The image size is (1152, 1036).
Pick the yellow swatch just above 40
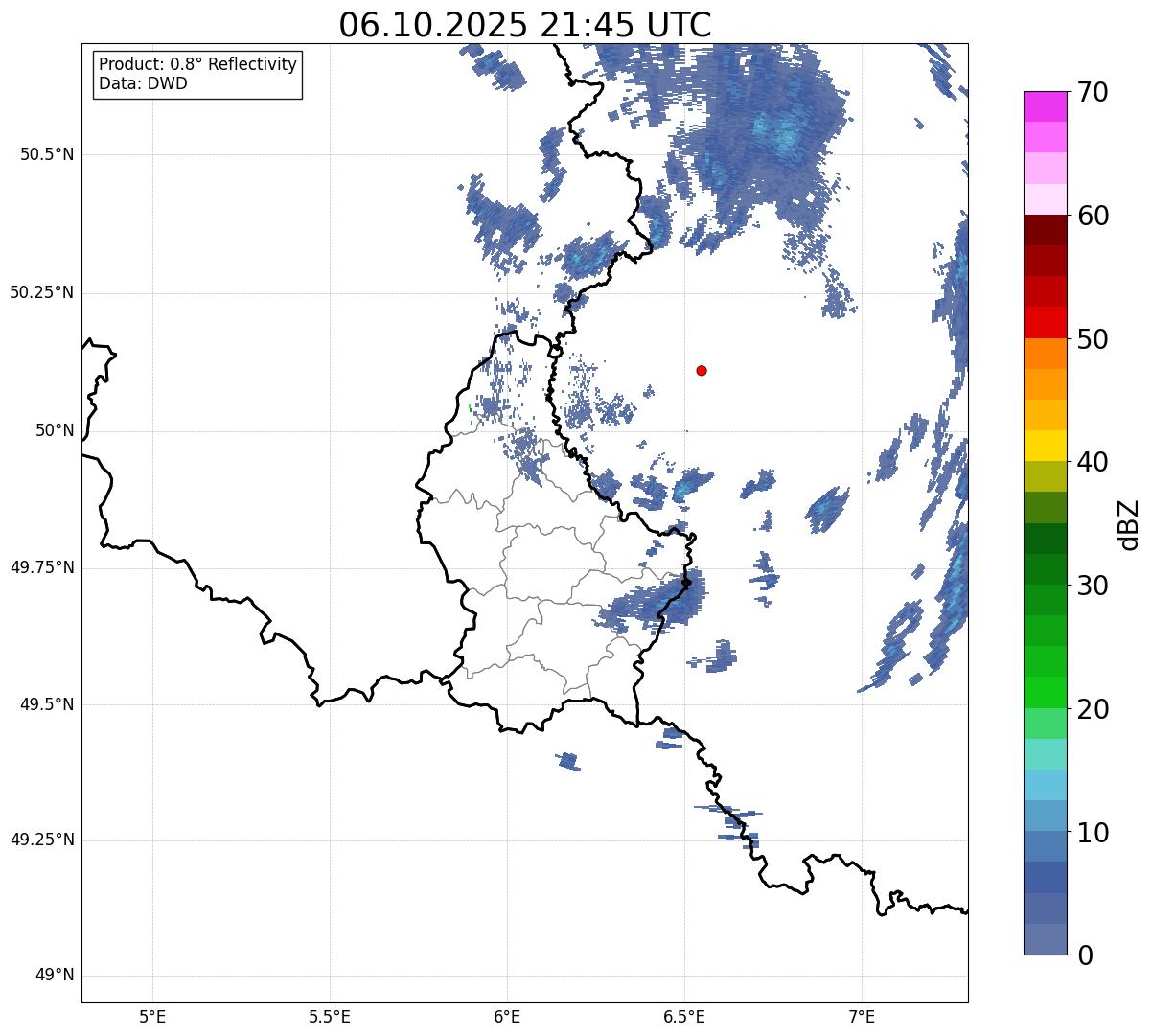pos(1046,446)
